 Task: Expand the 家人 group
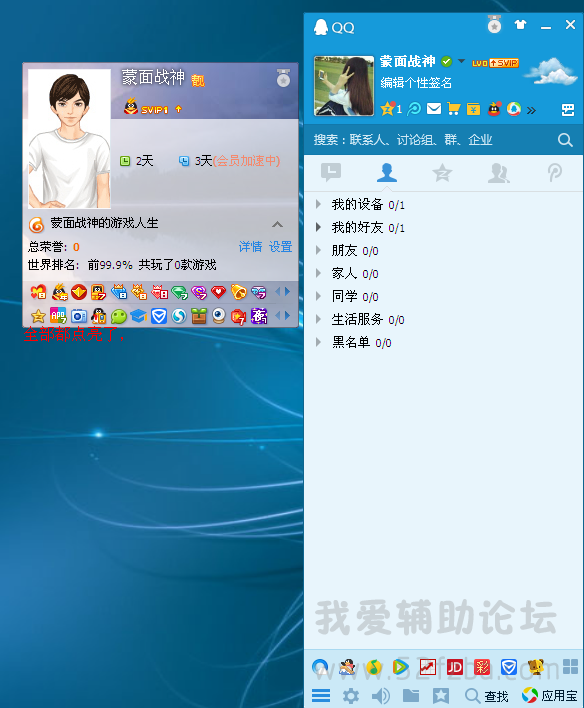click(318, 273)
